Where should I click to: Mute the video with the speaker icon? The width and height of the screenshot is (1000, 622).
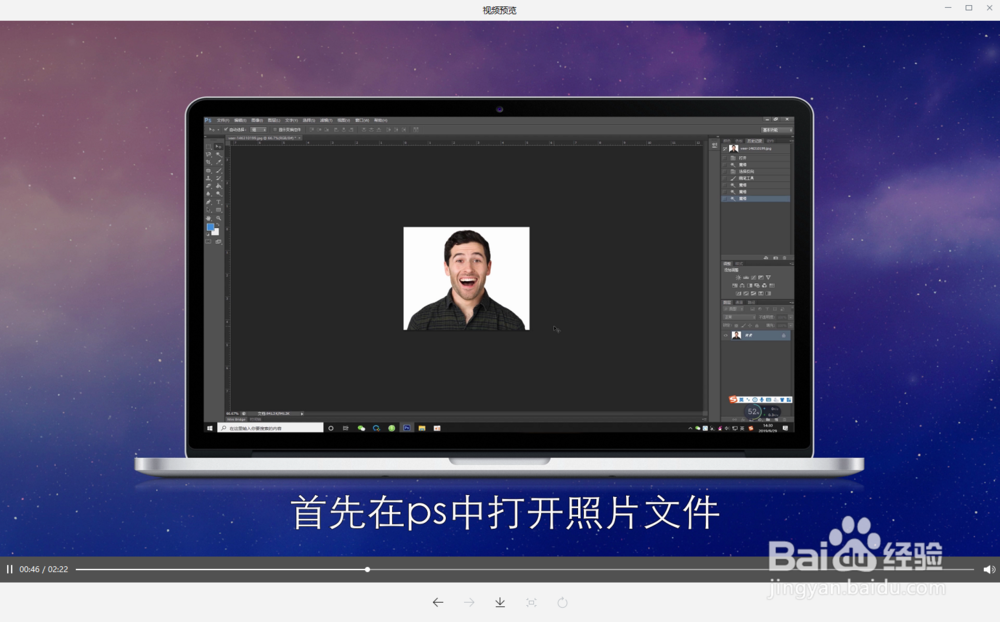[988, 567]
